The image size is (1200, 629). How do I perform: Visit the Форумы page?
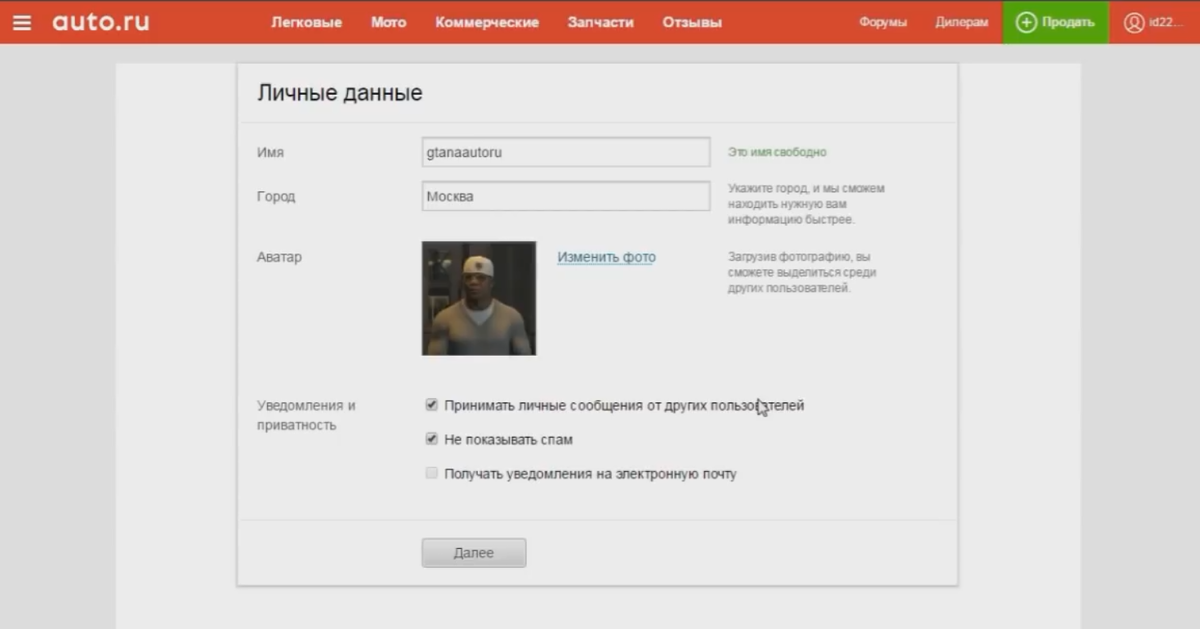(883, 22)
